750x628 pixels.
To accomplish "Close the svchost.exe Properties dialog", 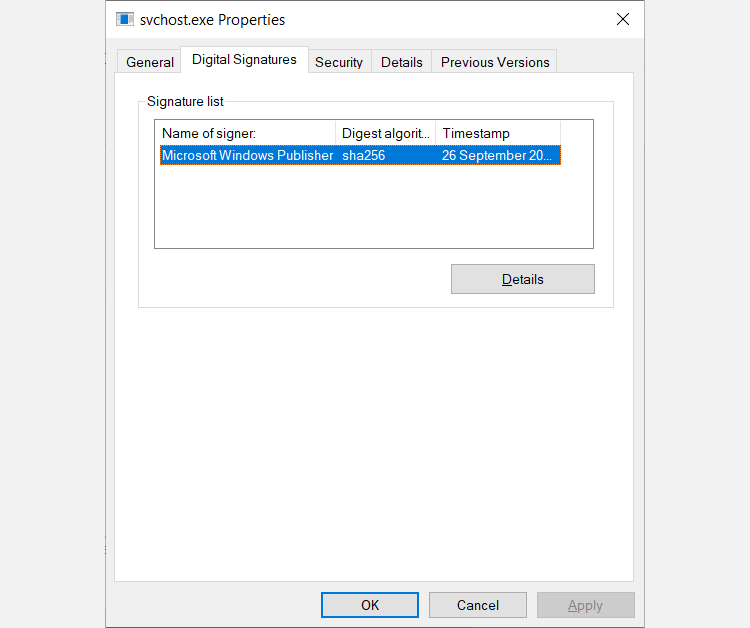I will click(x=623, y=19).
